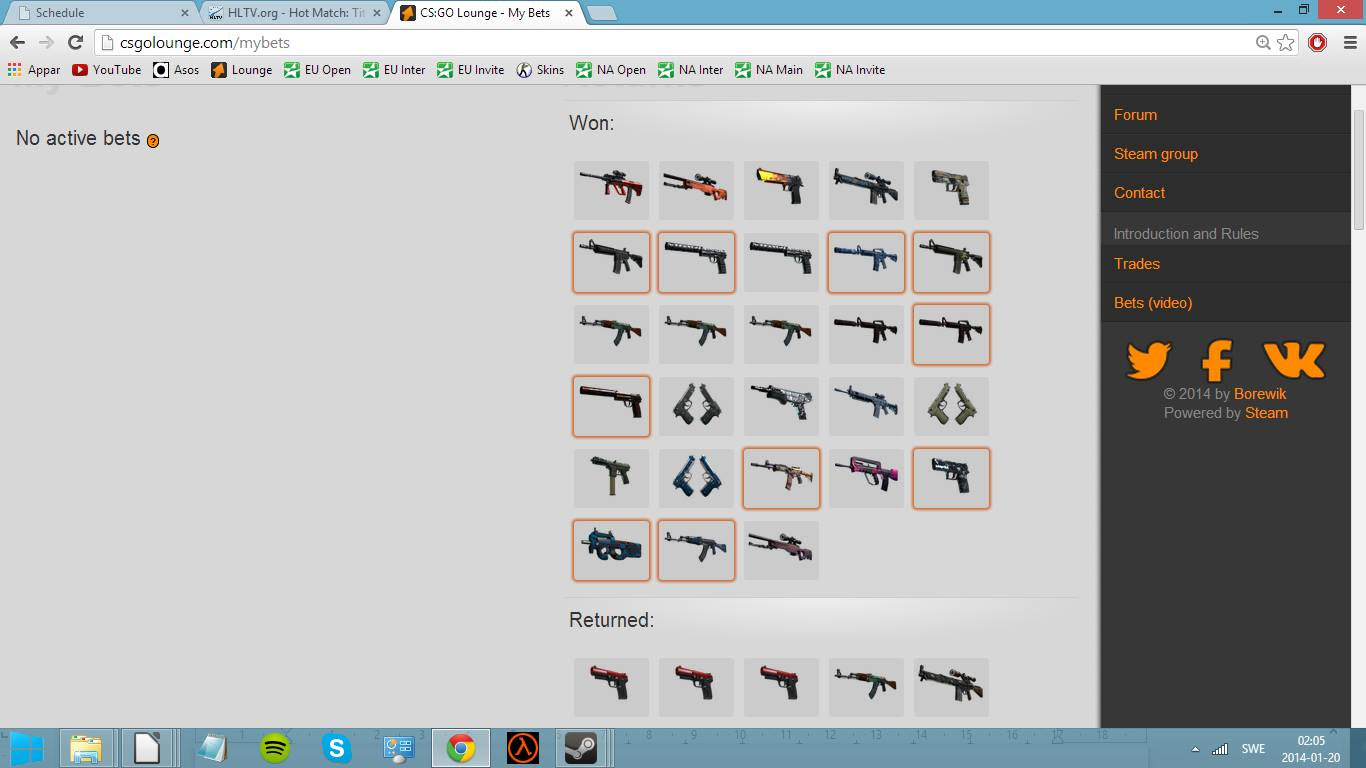
Task: Open the Contact sidebar link
Action: tap(1140, 193)
